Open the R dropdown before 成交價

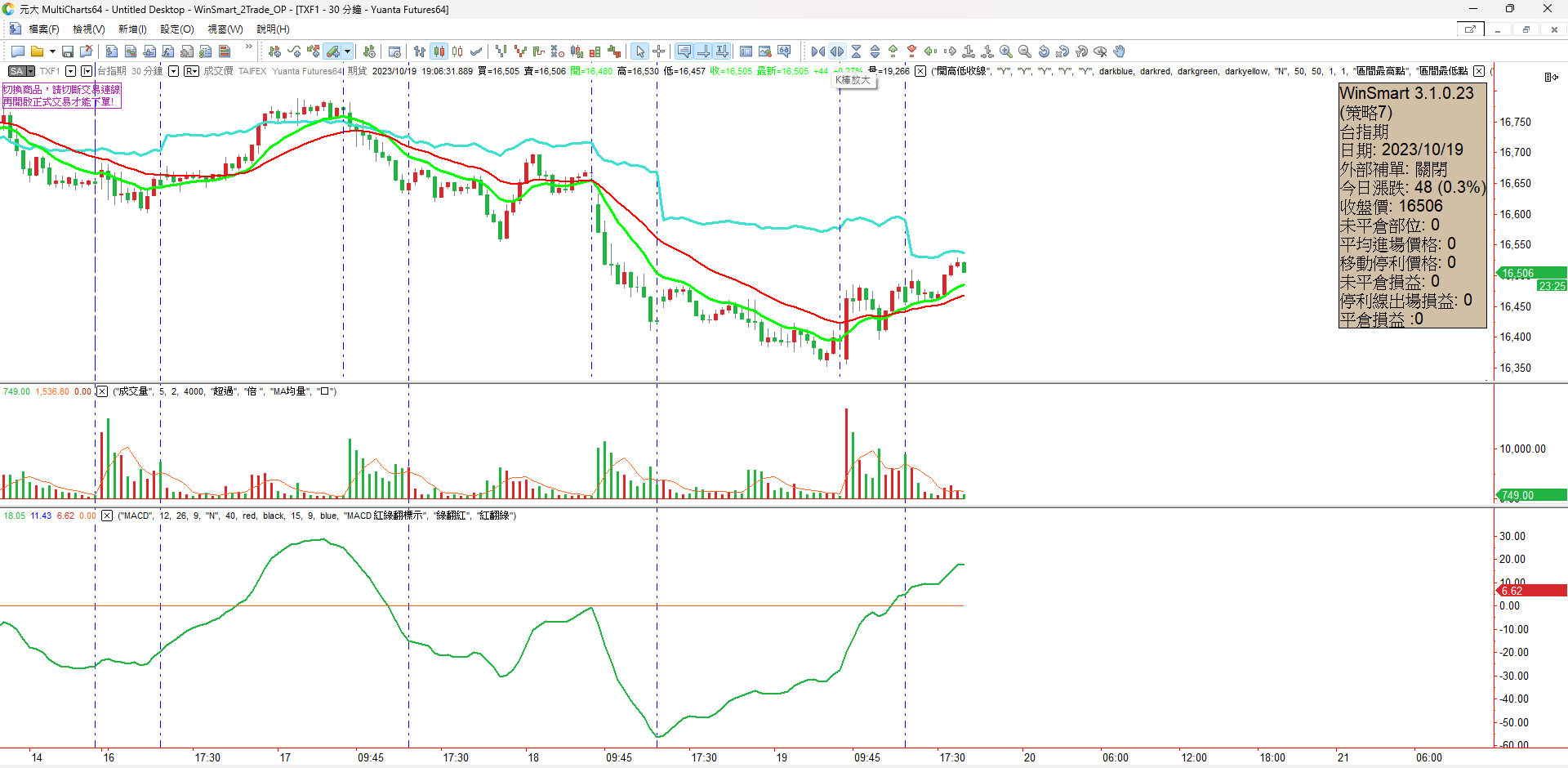click(192, 71)
